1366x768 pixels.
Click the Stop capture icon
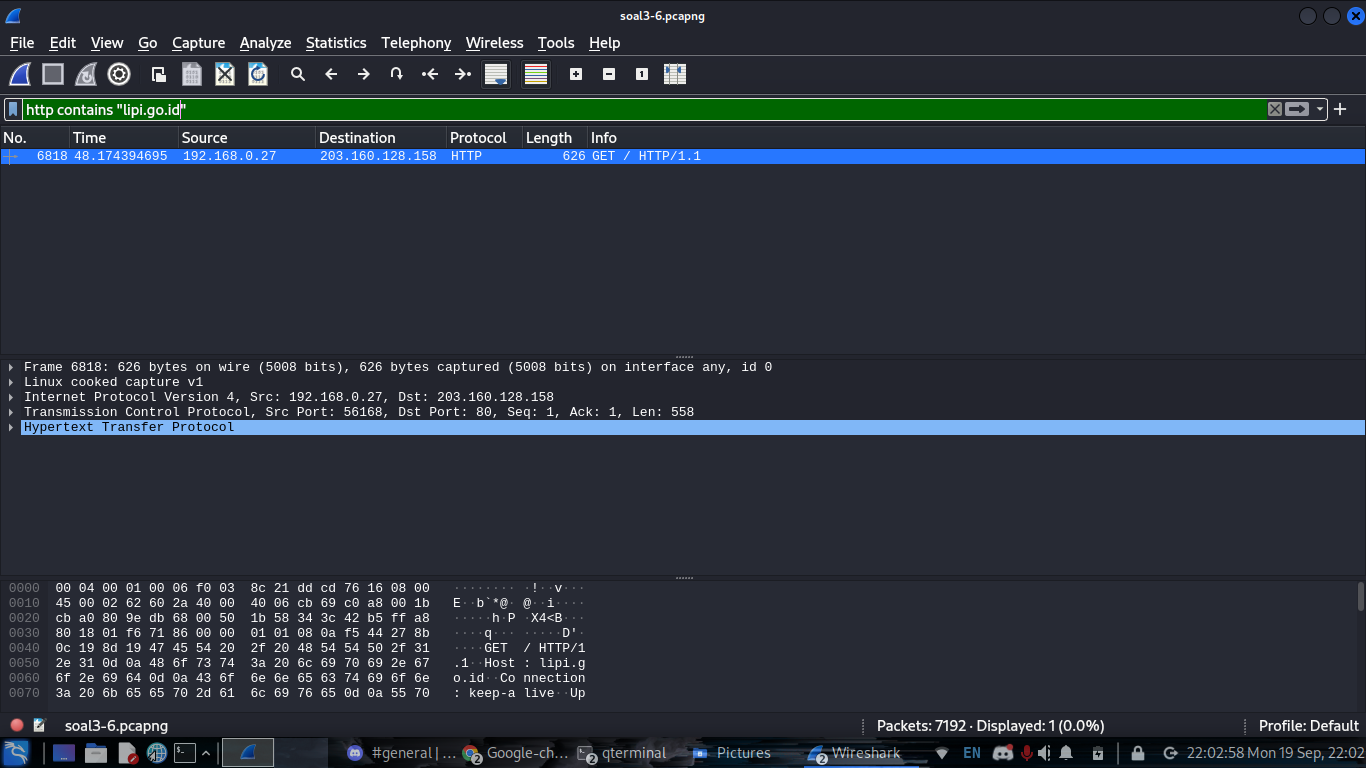coord(52,74)
